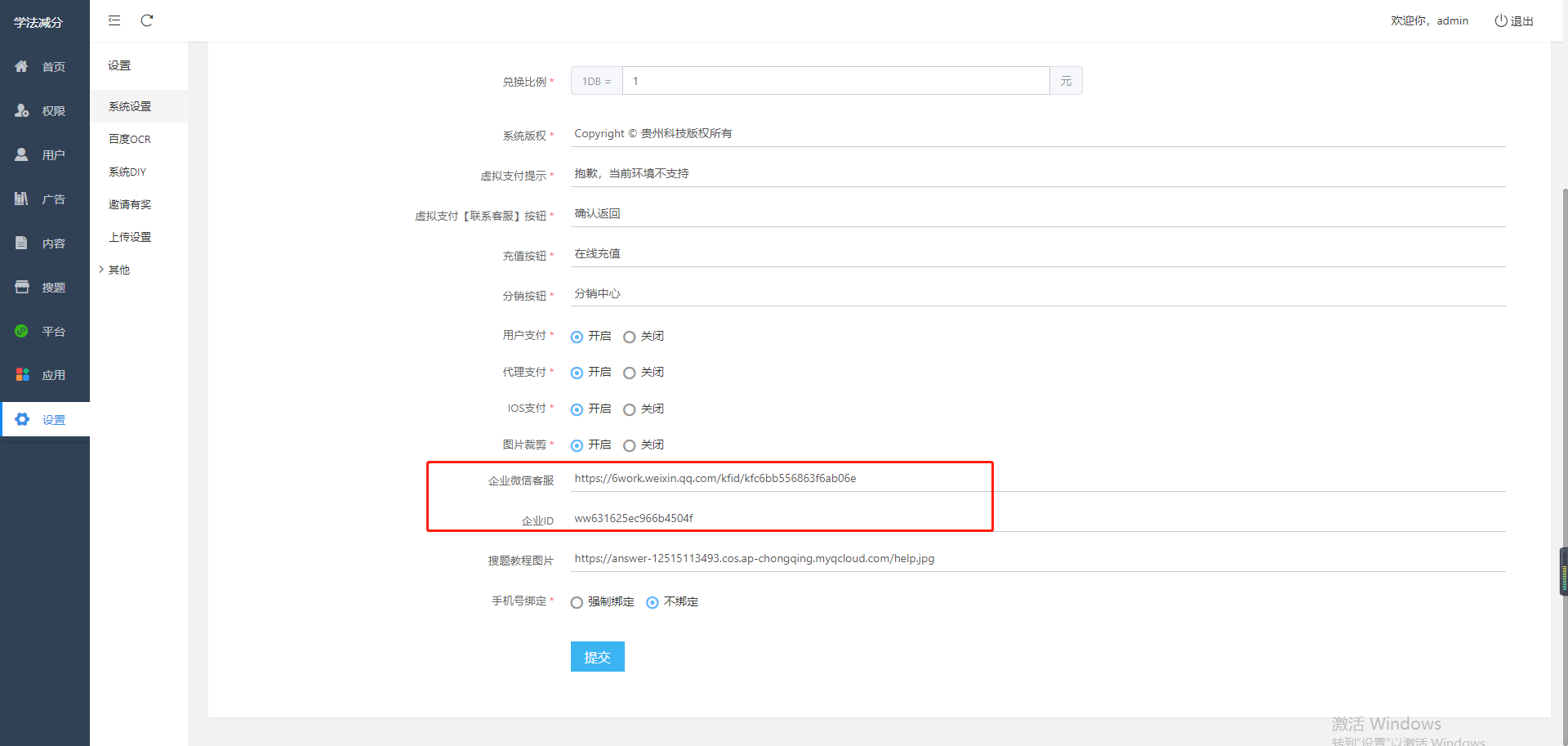This screenshot has width=1568, height=746.
Task: Click the 企业ID field
Action: (x=1038, y=519)
